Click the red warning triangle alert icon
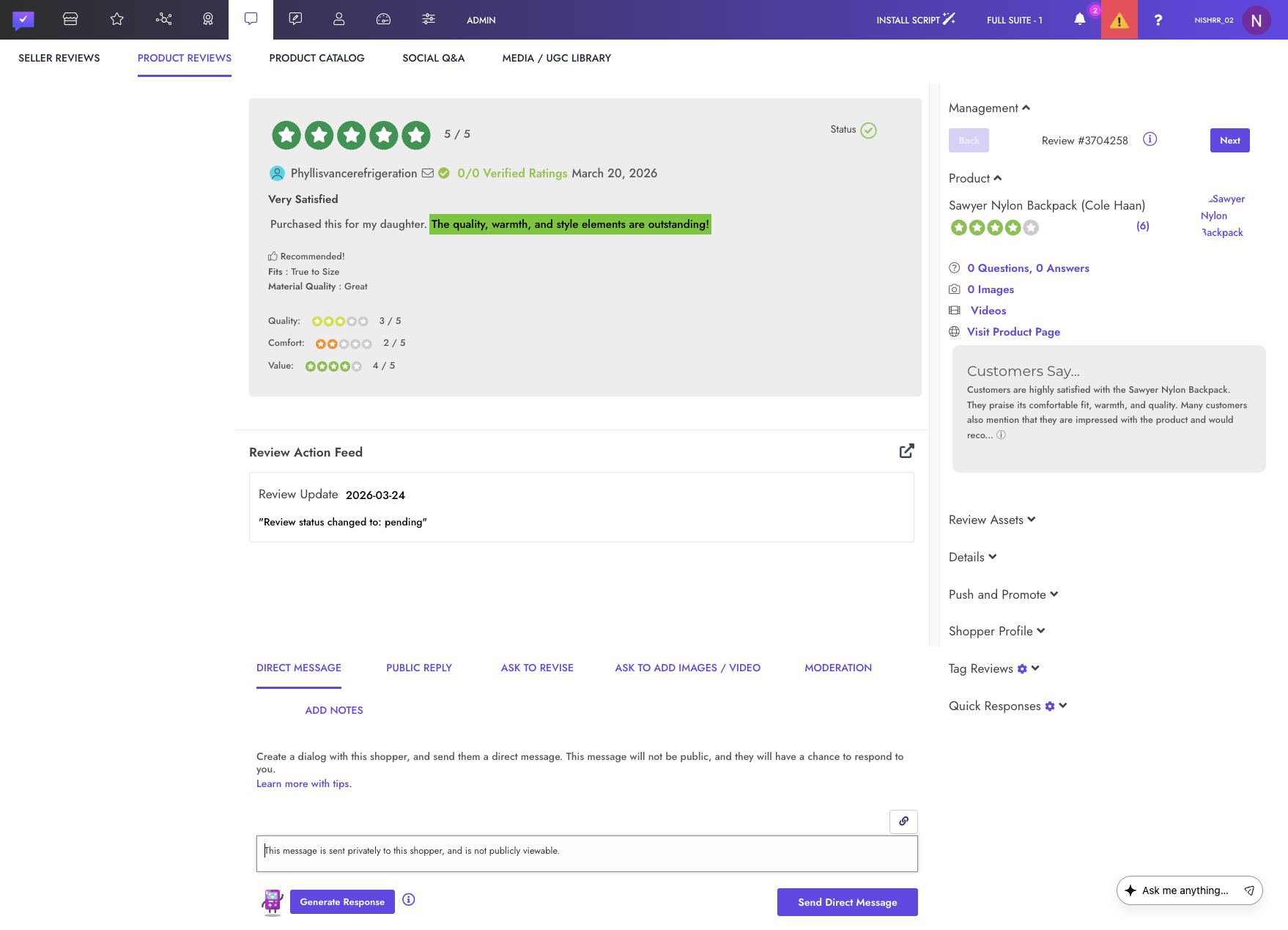This screenshot has height=930, width=1288. tap(1119, 20)
